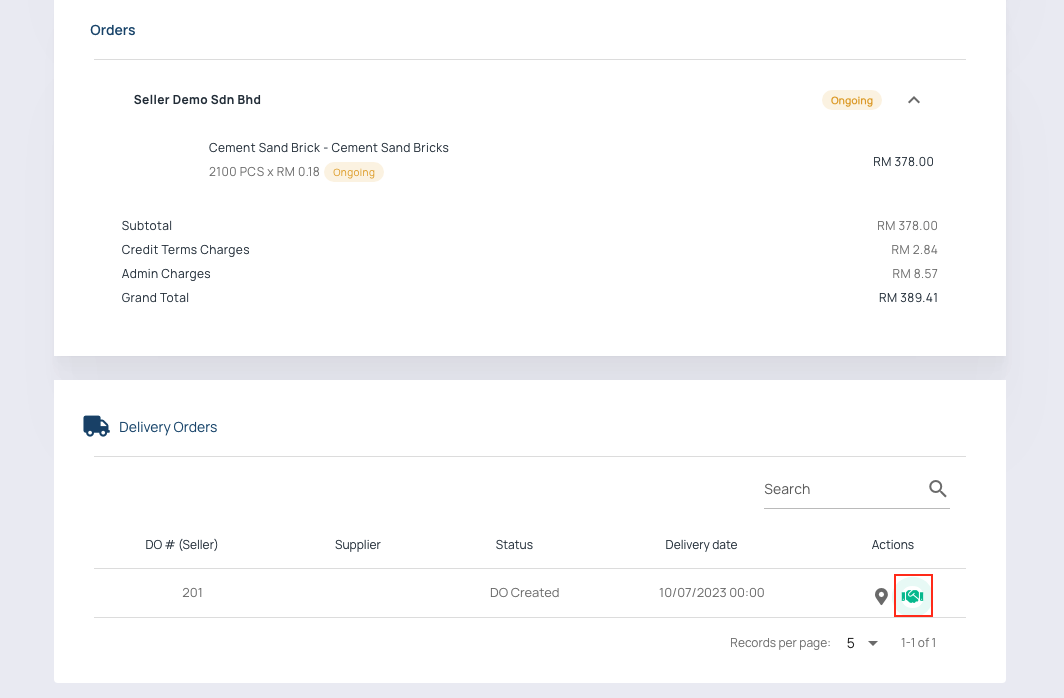The image size is (1064, 698).
Task: Click the Delivery Orders section heading
Action: (168, 427)
